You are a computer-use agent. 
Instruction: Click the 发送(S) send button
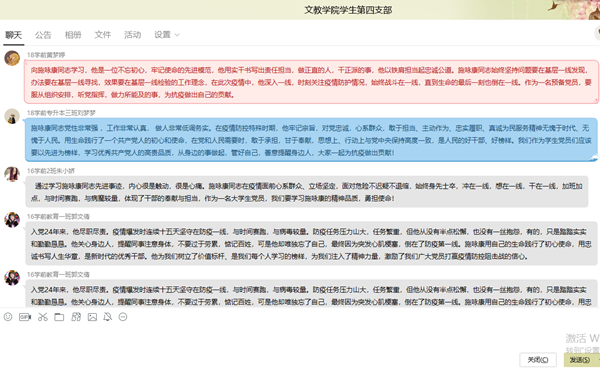[x=580, y=360]
